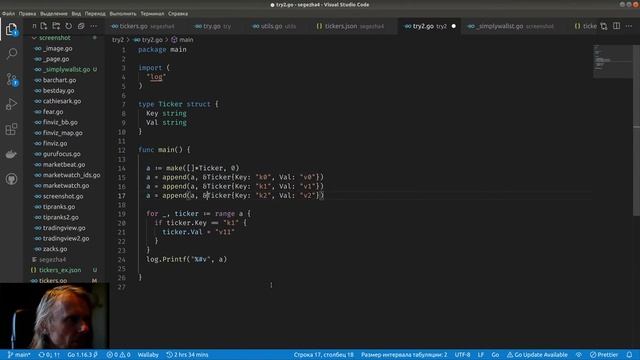Viewport: 640px width, 360px height.
Task: Click the code minimap preview
Action: pos(612,61)
